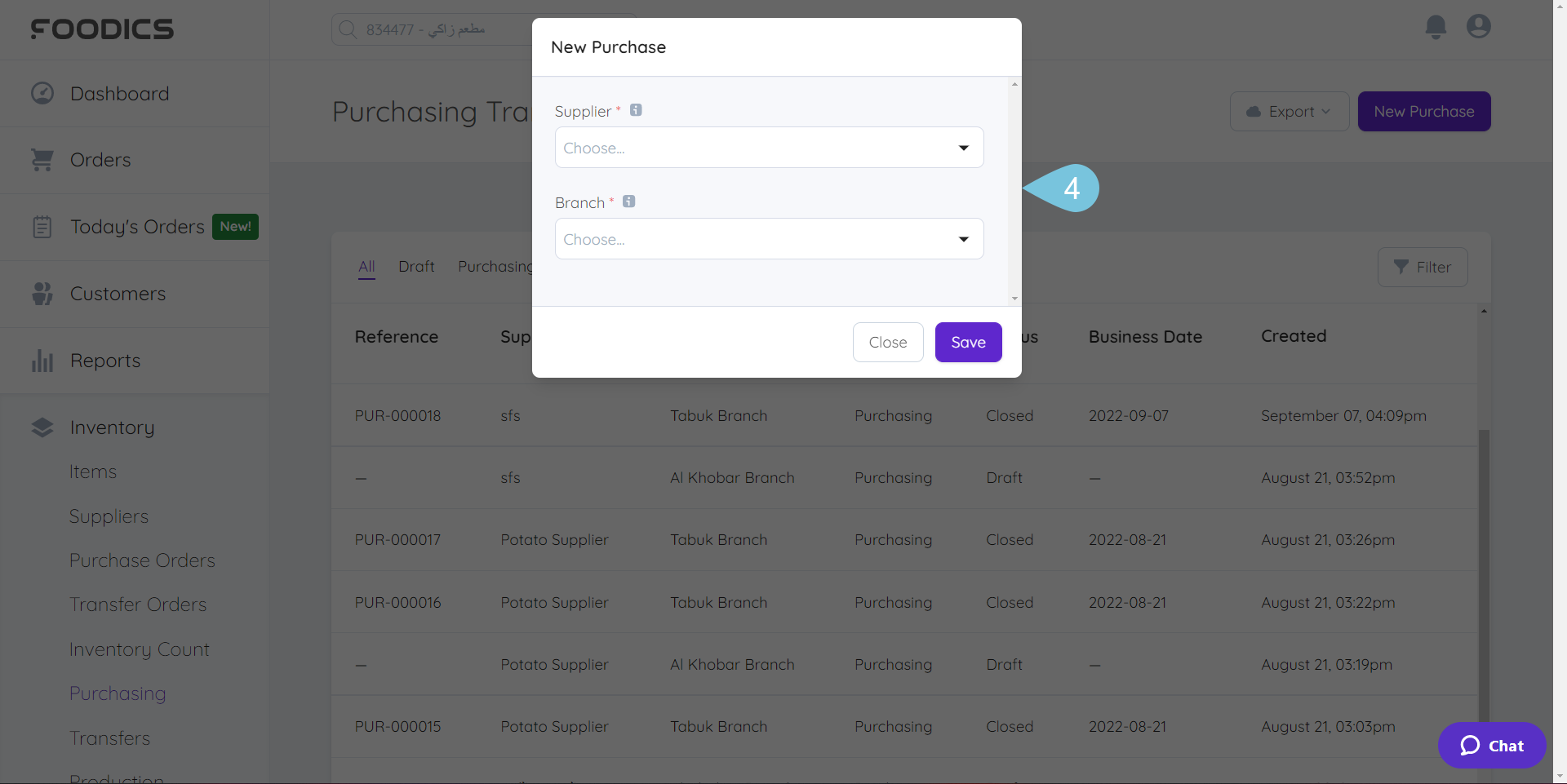
Task: Open the Supplier Choose dropdown
Action: tap(768, 148)
